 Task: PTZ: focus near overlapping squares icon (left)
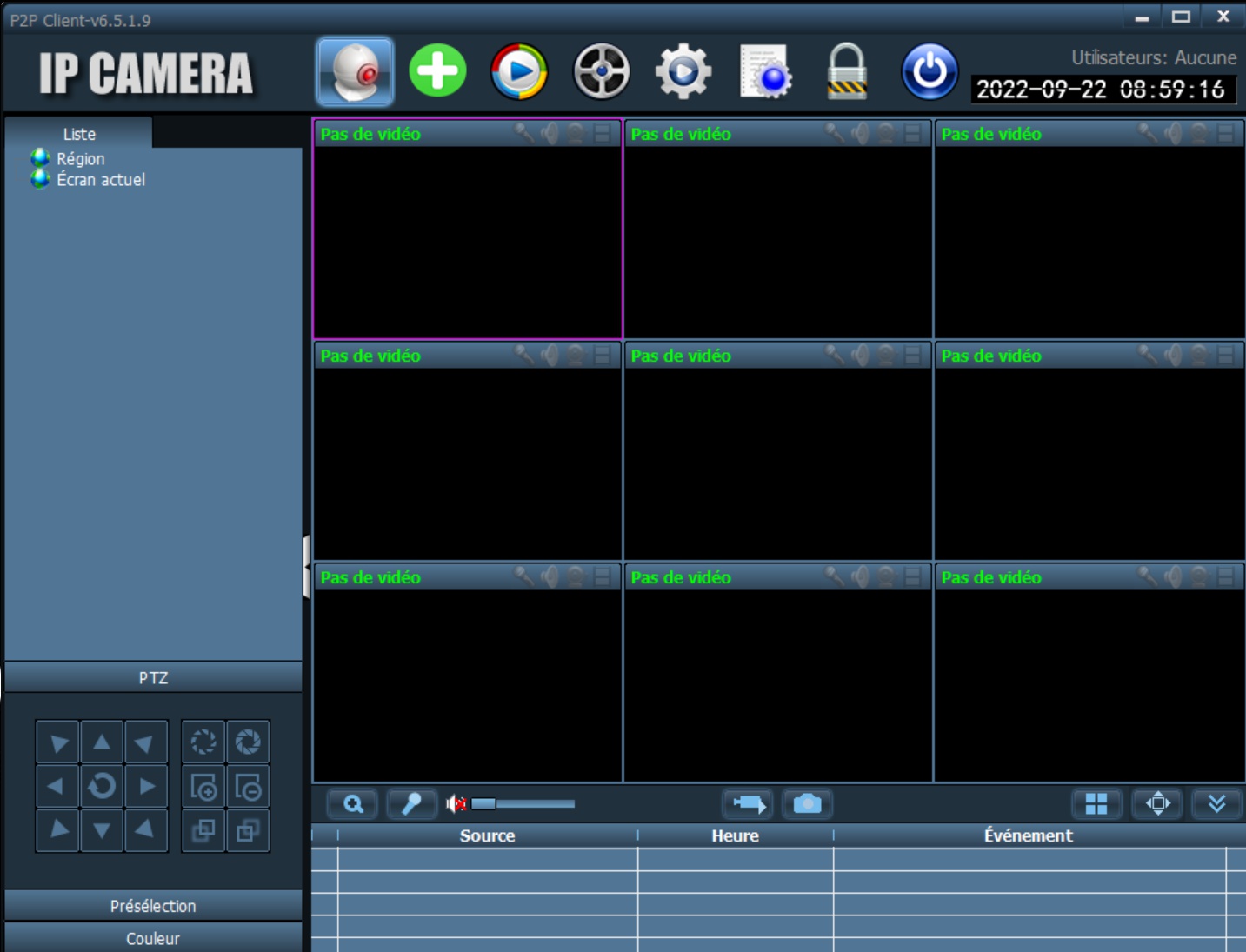click(203, 830)
